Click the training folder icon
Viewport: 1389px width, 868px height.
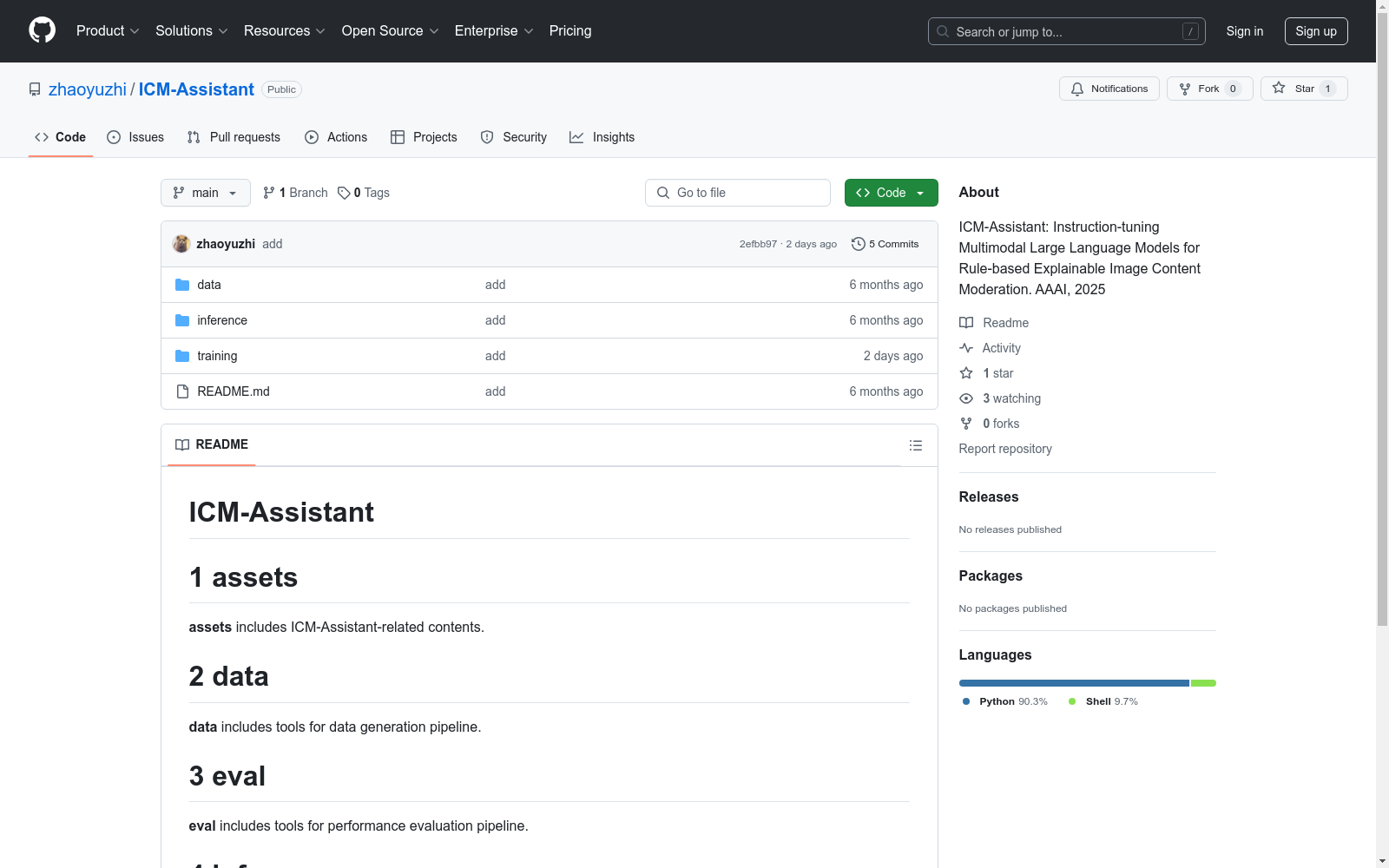(182, 356)
